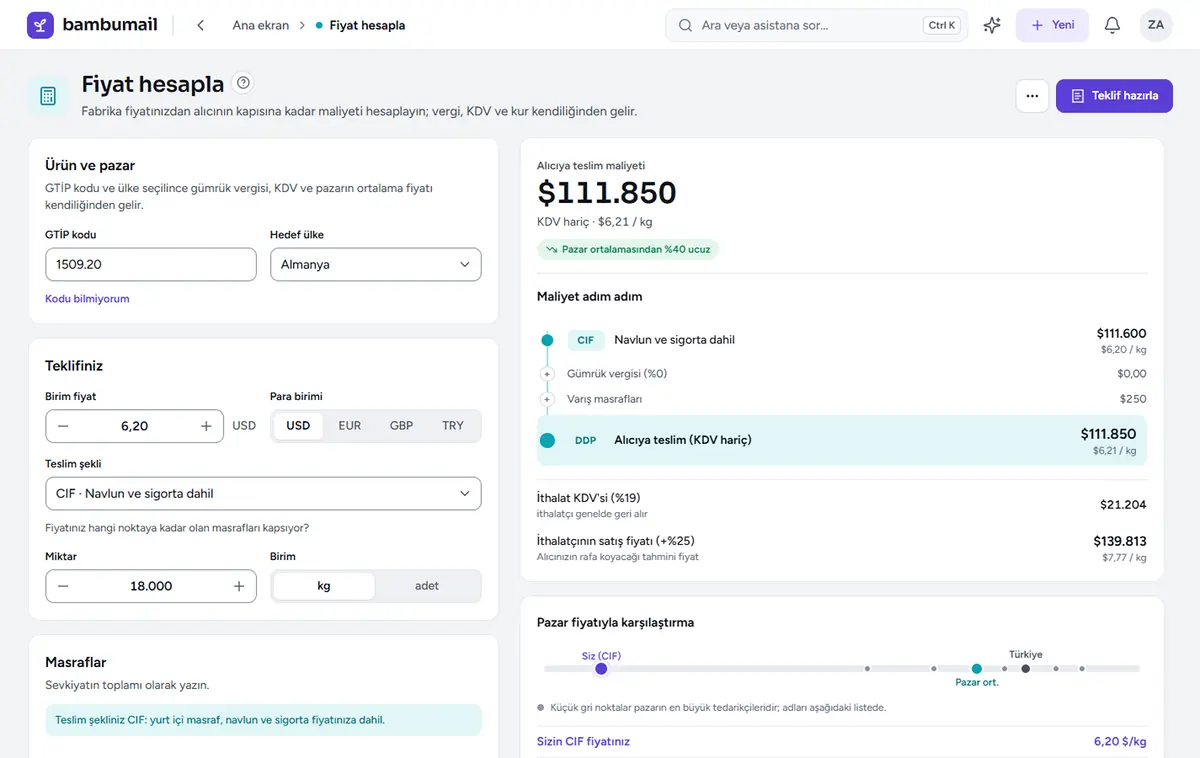Switch currency to EUR
1200x758 pixels.
coord(350,426)
